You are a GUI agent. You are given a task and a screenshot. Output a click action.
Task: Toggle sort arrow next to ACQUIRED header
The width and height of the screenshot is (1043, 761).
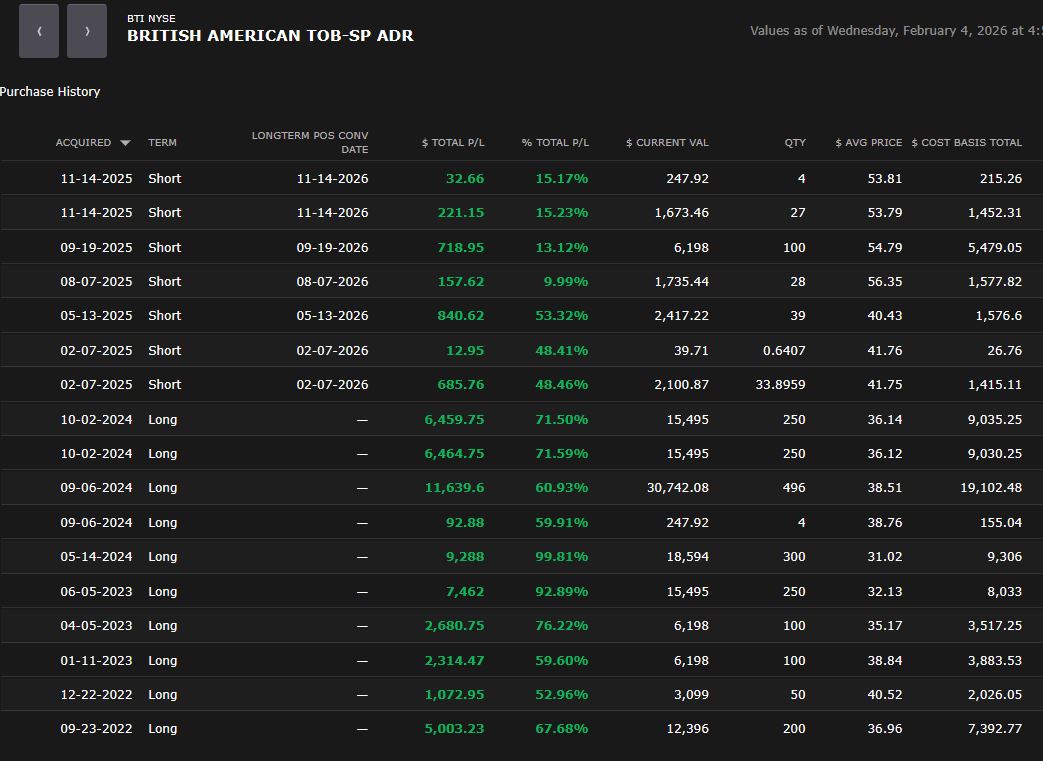pyautogui.click(x=125, y=143)
